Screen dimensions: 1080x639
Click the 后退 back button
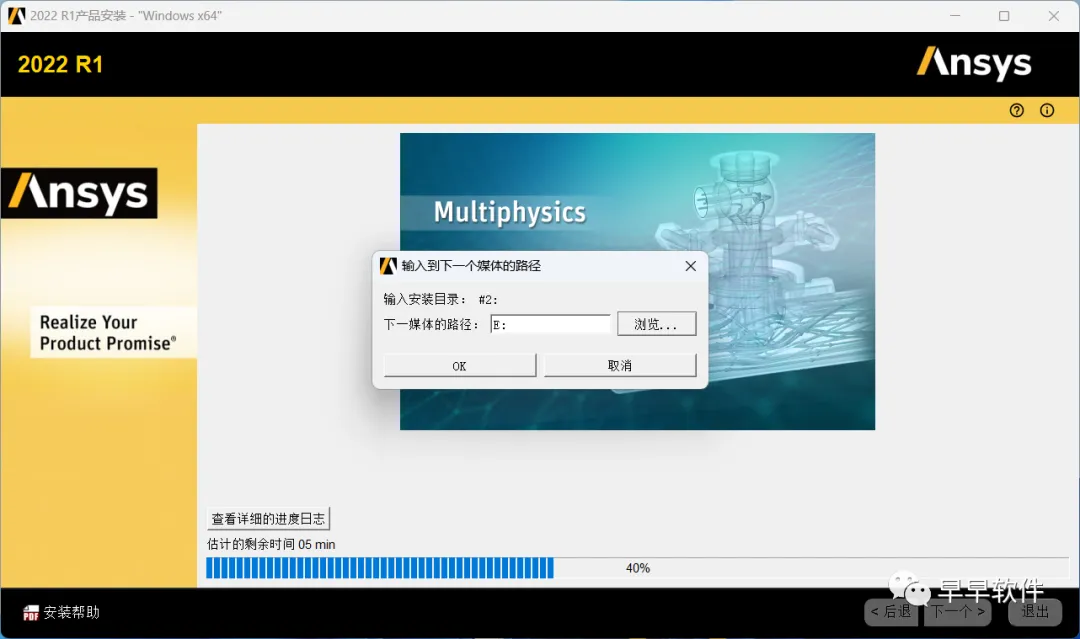click(891, 611)
